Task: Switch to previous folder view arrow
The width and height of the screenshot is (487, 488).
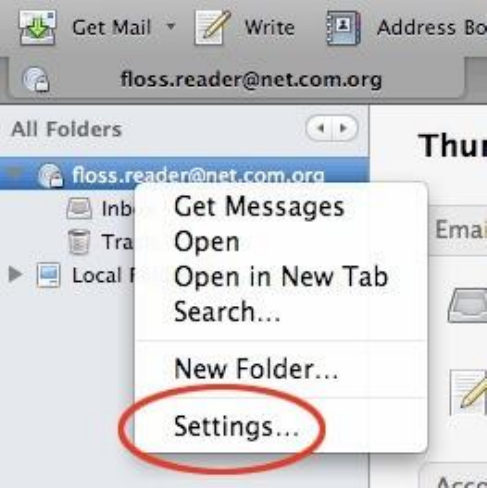Action: [320, 128]
